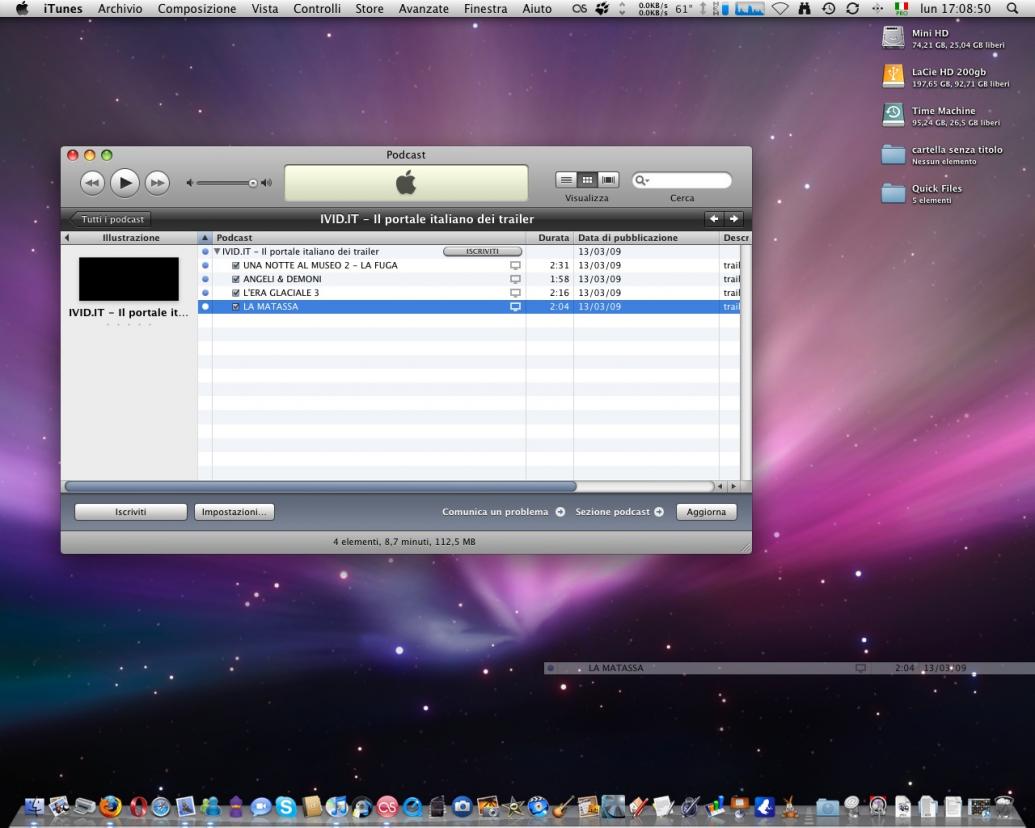Viewport: 1035px width, 828px height.
Task: Skip ahead with the Next track button
Action: (157, 183)
